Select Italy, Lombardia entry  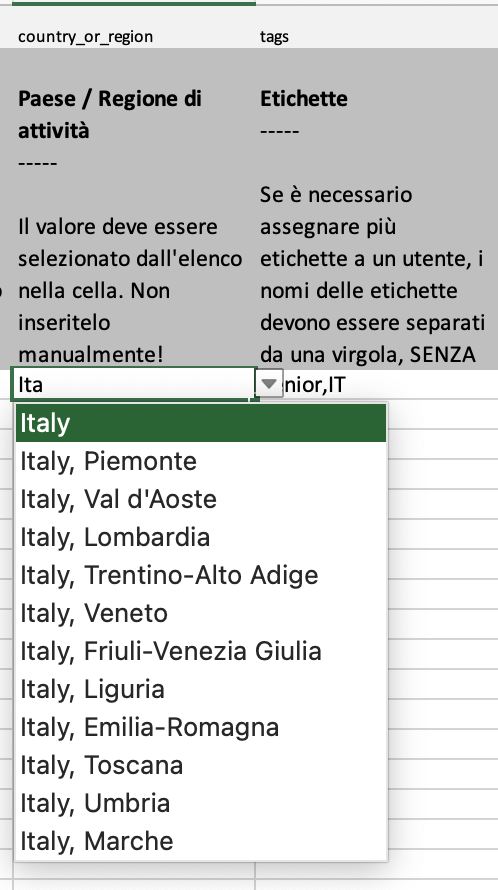[201, 537]
